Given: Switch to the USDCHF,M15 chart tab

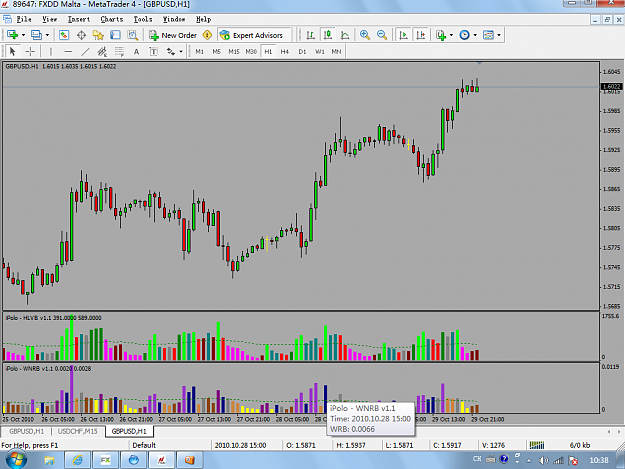Looking at the screenshot, I should coord(77,431).
